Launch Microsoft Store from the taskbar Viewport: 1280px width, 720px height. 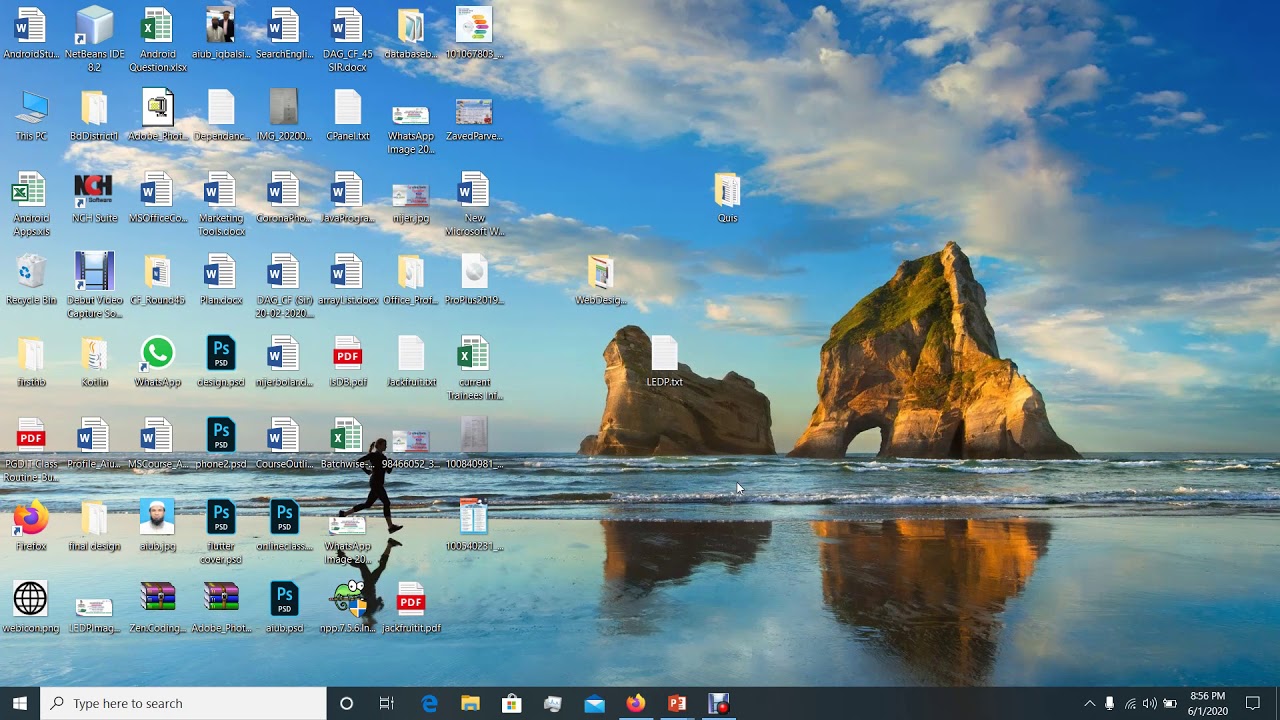coord(512,704)
